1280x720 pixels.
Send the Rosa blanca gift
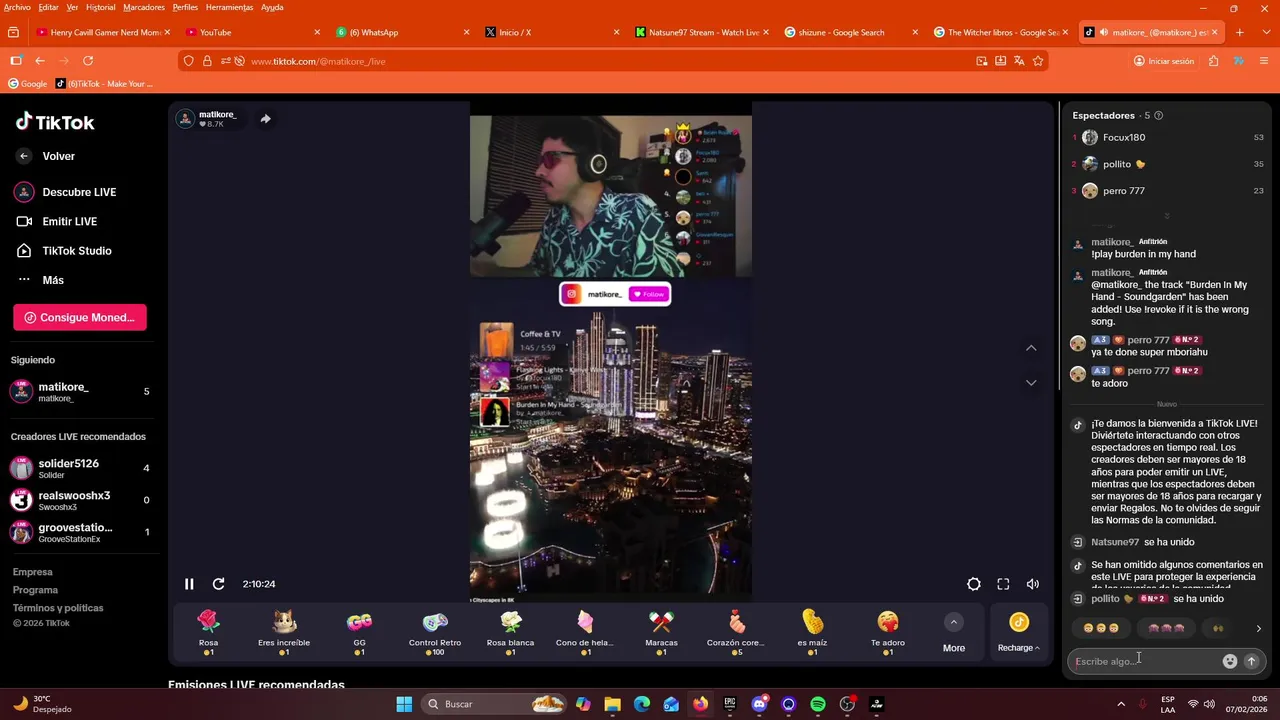[510, 632]
